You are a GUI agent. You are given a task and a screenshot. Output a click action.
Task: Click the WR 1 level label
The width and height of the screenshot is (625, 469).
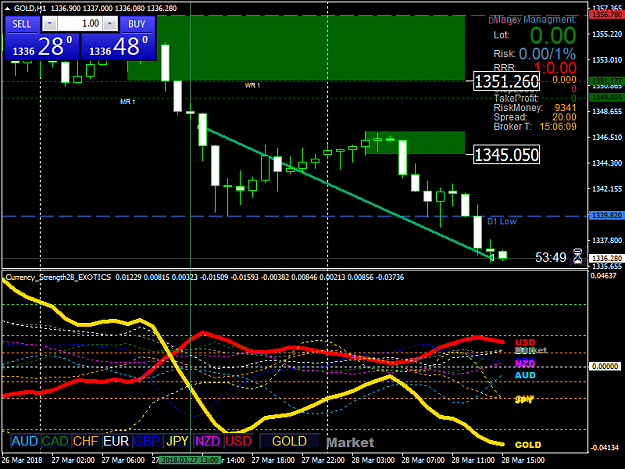click(x=252, y=85)
